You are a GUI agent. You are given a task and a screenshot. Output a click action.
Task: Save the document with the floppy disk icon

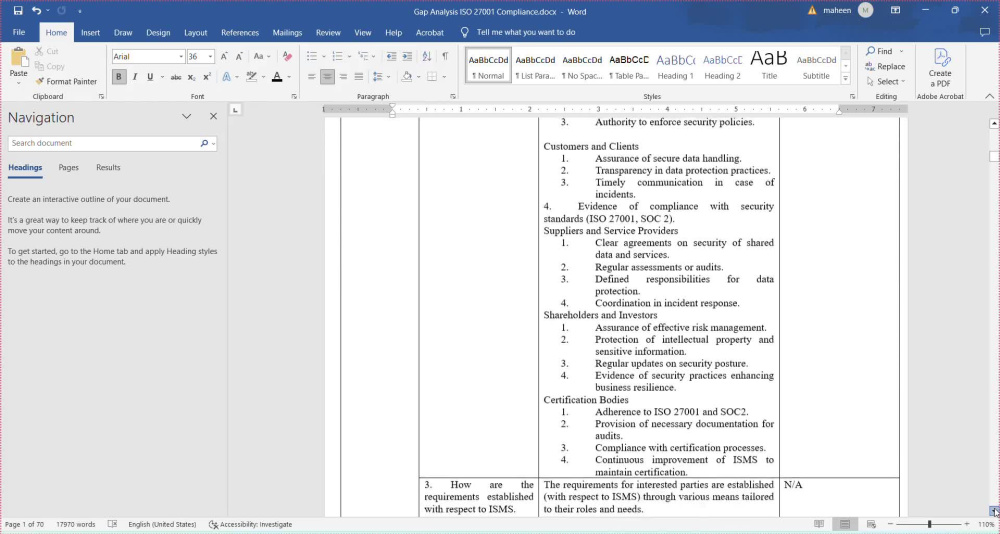[18, 11]
